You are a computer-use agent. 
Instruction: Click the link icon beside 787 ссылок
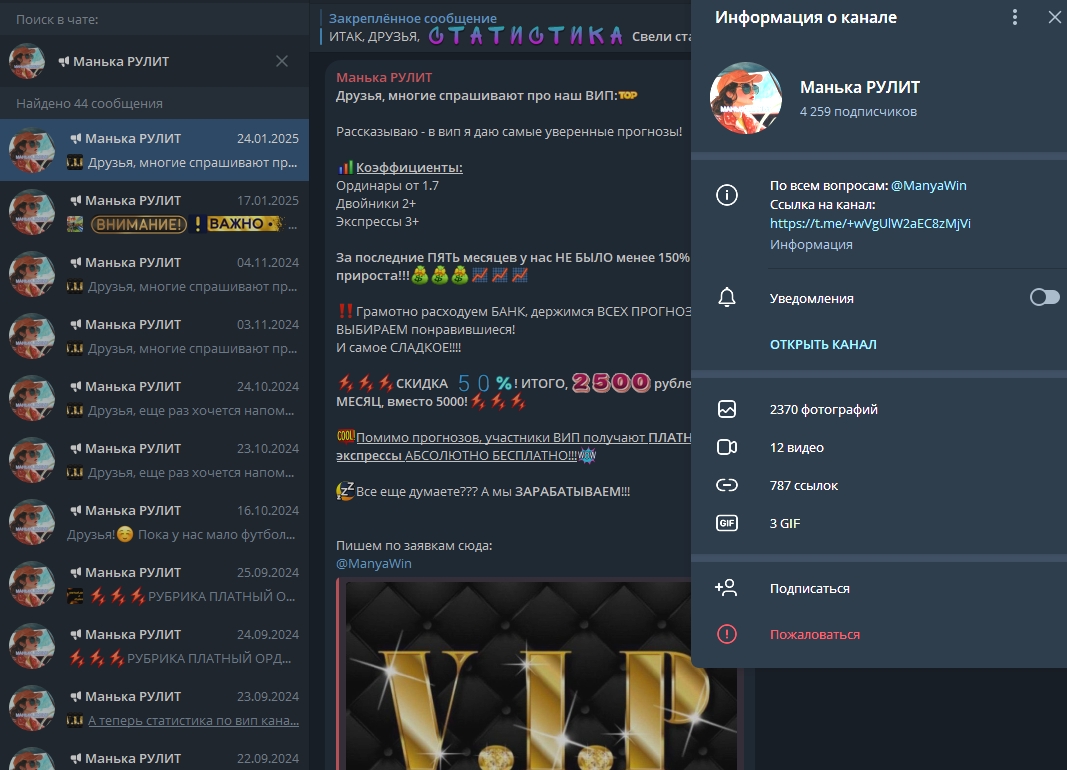[727, 485]
